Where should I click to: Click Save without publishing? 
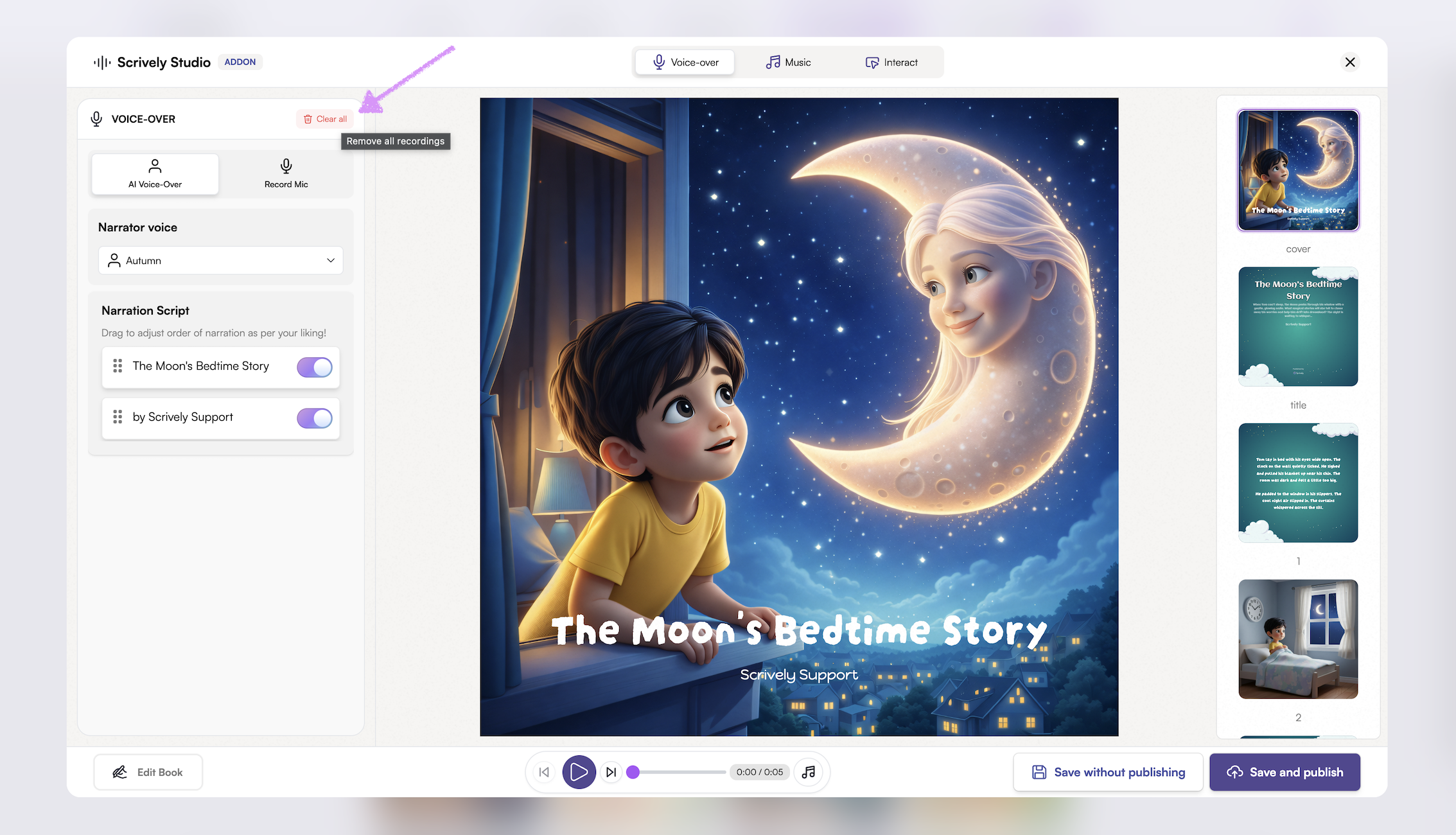pyautogui.click(x=1108, y=772)
